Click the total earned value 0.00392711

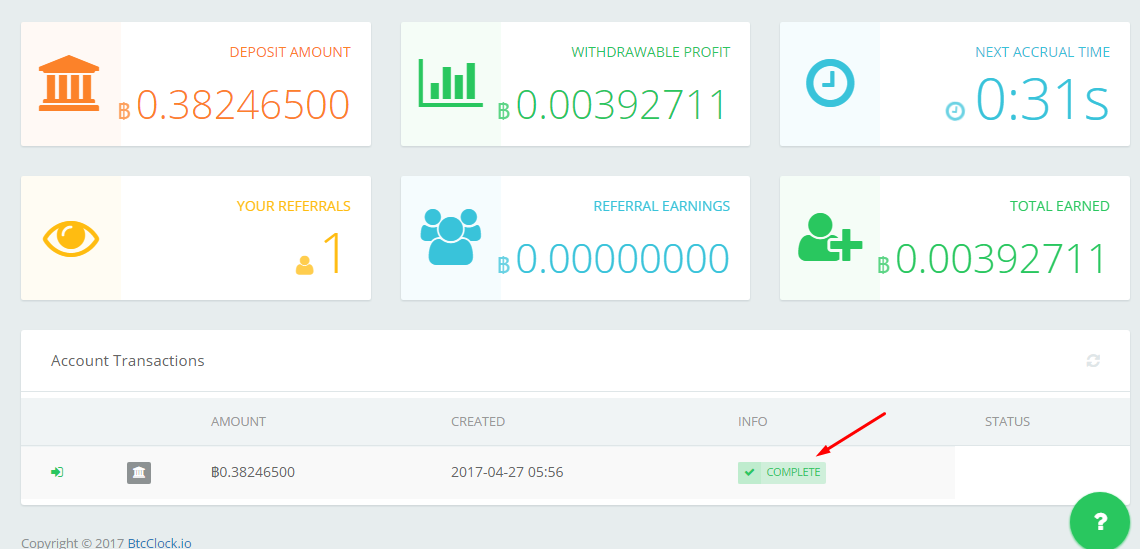pos(1001,259)
